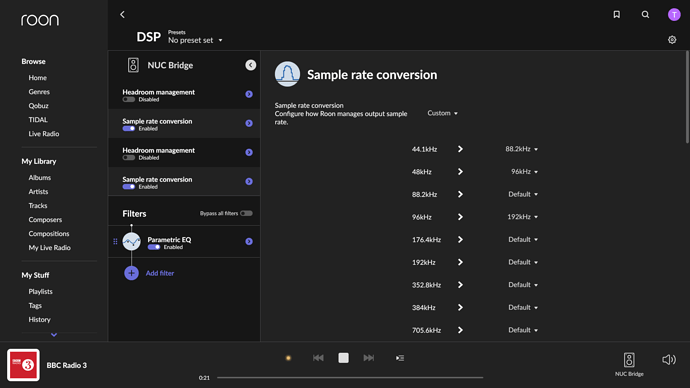Open the play queue icon
This screenshot has height=388, width=690.
400,358
